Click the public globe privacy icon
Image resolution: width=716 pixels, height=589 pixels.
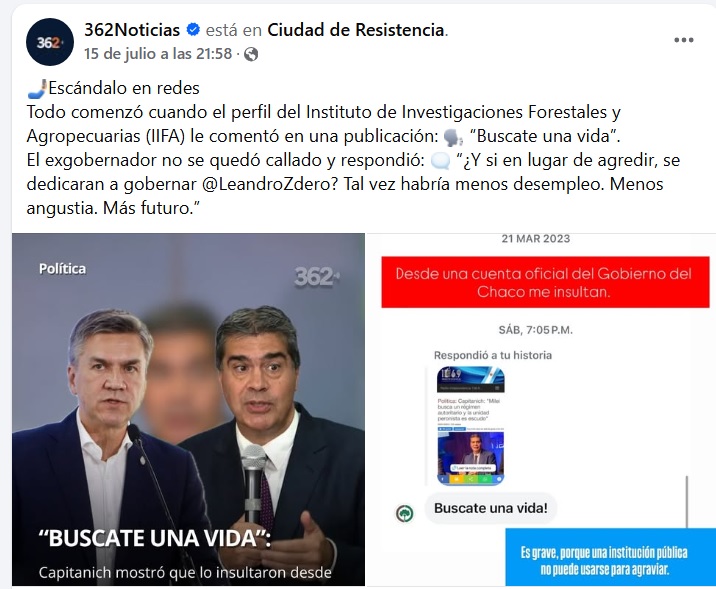251,54
